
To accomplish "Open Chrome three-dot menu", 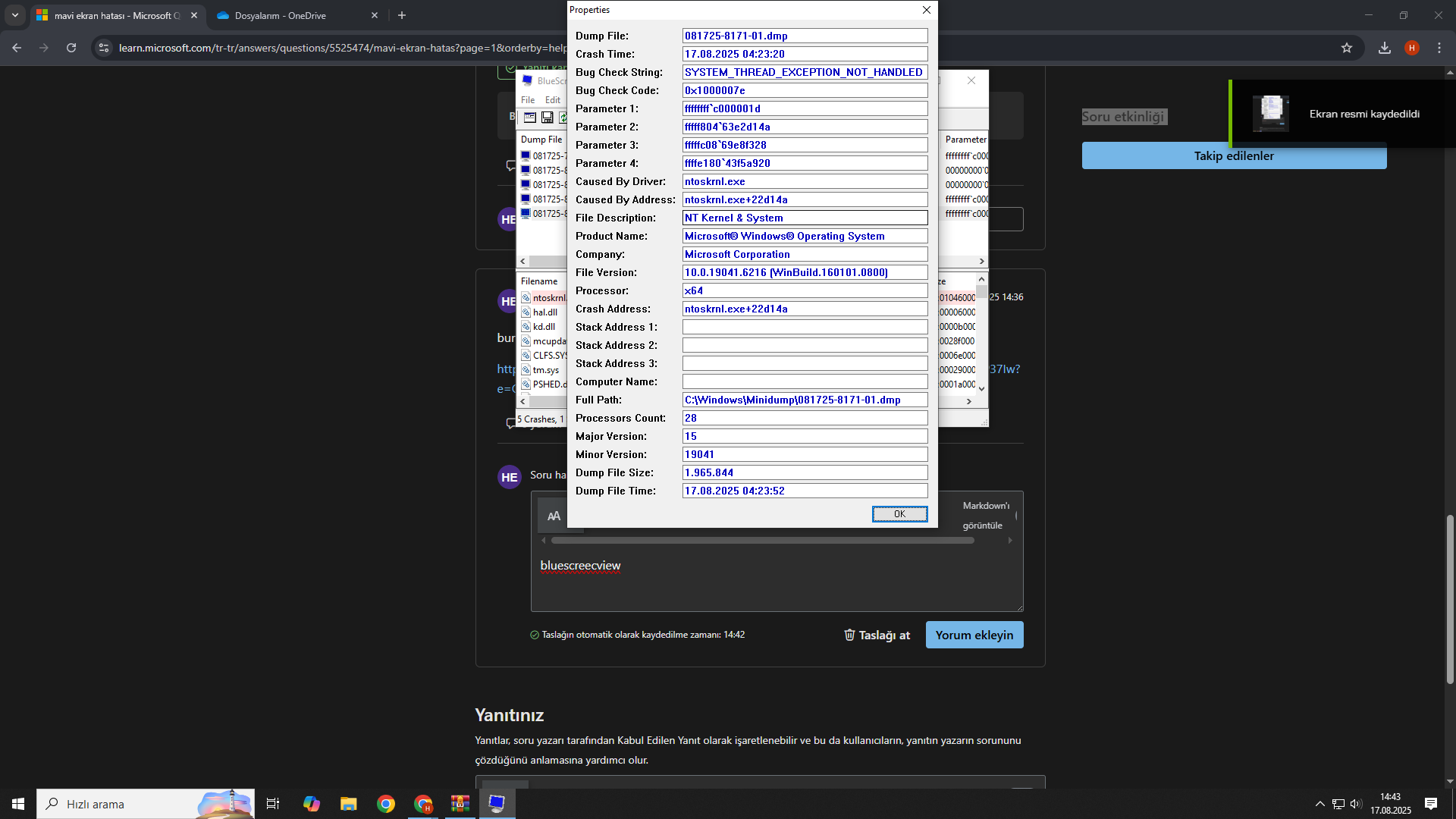I will tap(1439, 48).
